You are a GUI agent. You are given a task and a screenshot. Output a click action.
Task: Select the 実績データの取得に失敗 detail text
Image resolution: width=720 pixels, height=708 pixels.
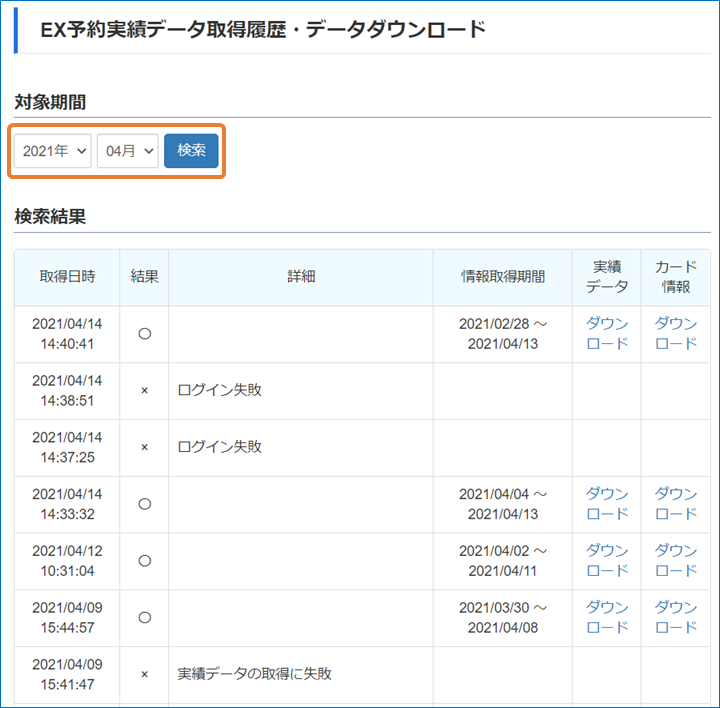254,674
